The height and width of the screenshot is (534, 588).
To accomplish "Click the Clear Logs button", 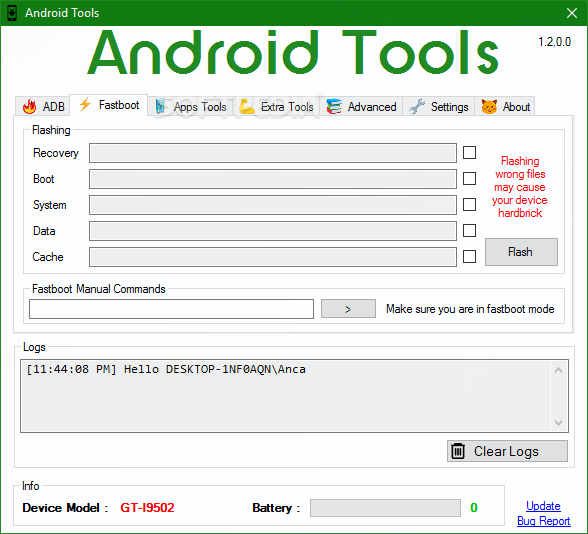I will (x=507, y=451).
